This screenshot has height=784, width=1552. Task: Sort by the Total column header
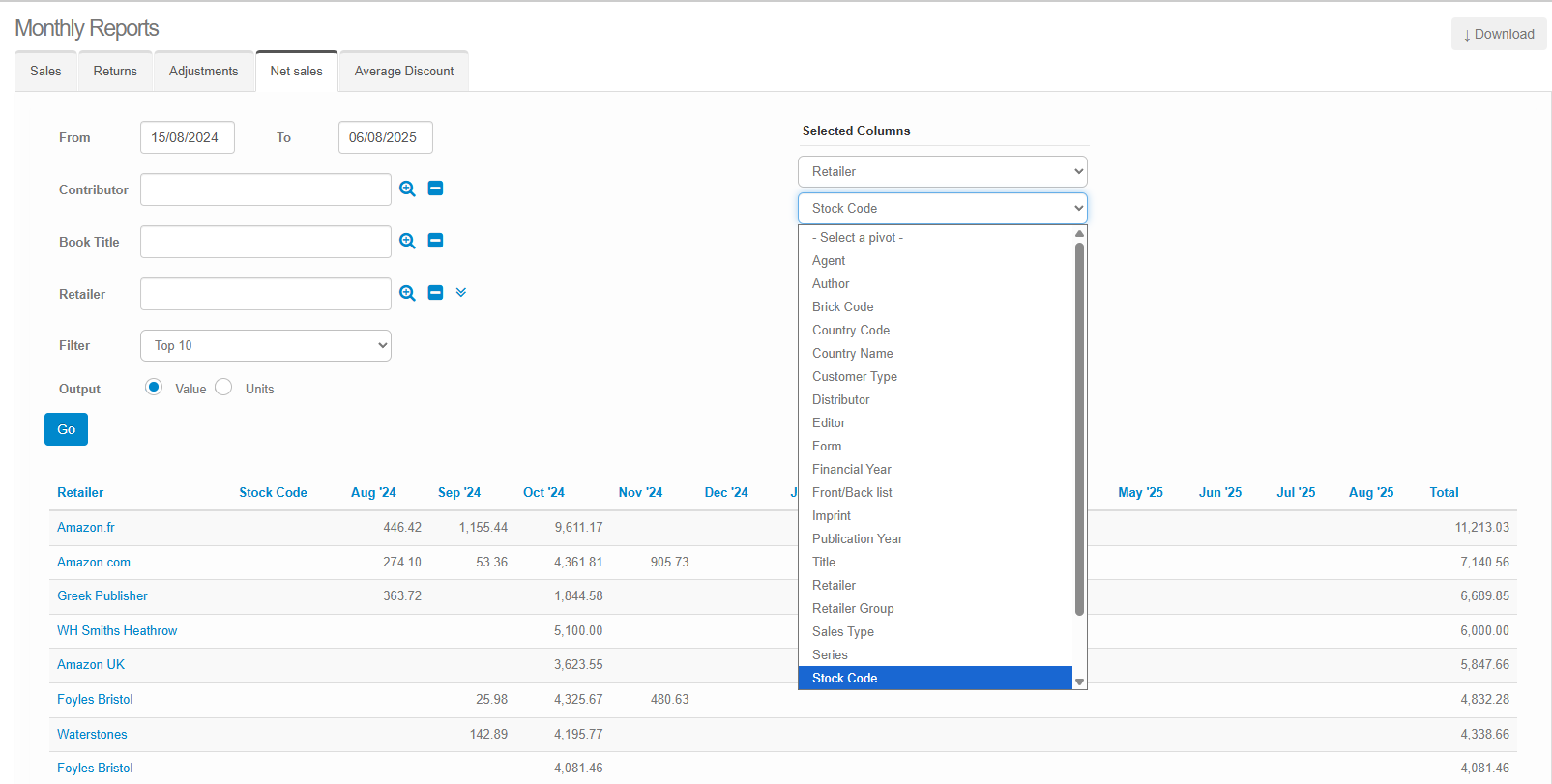point(1444,492)
